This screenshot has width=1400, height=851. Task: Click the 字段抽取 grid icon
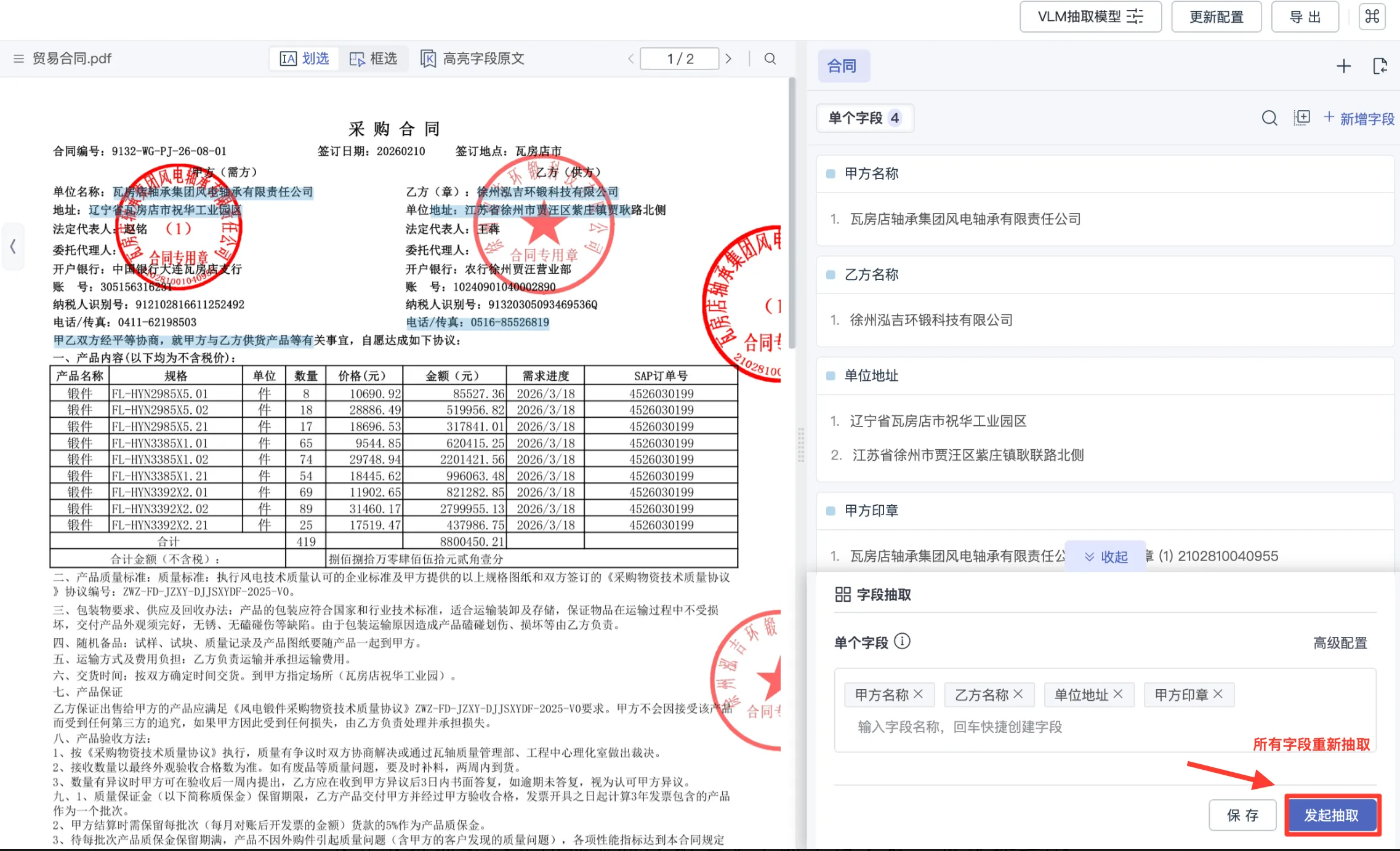click(842, 594)
